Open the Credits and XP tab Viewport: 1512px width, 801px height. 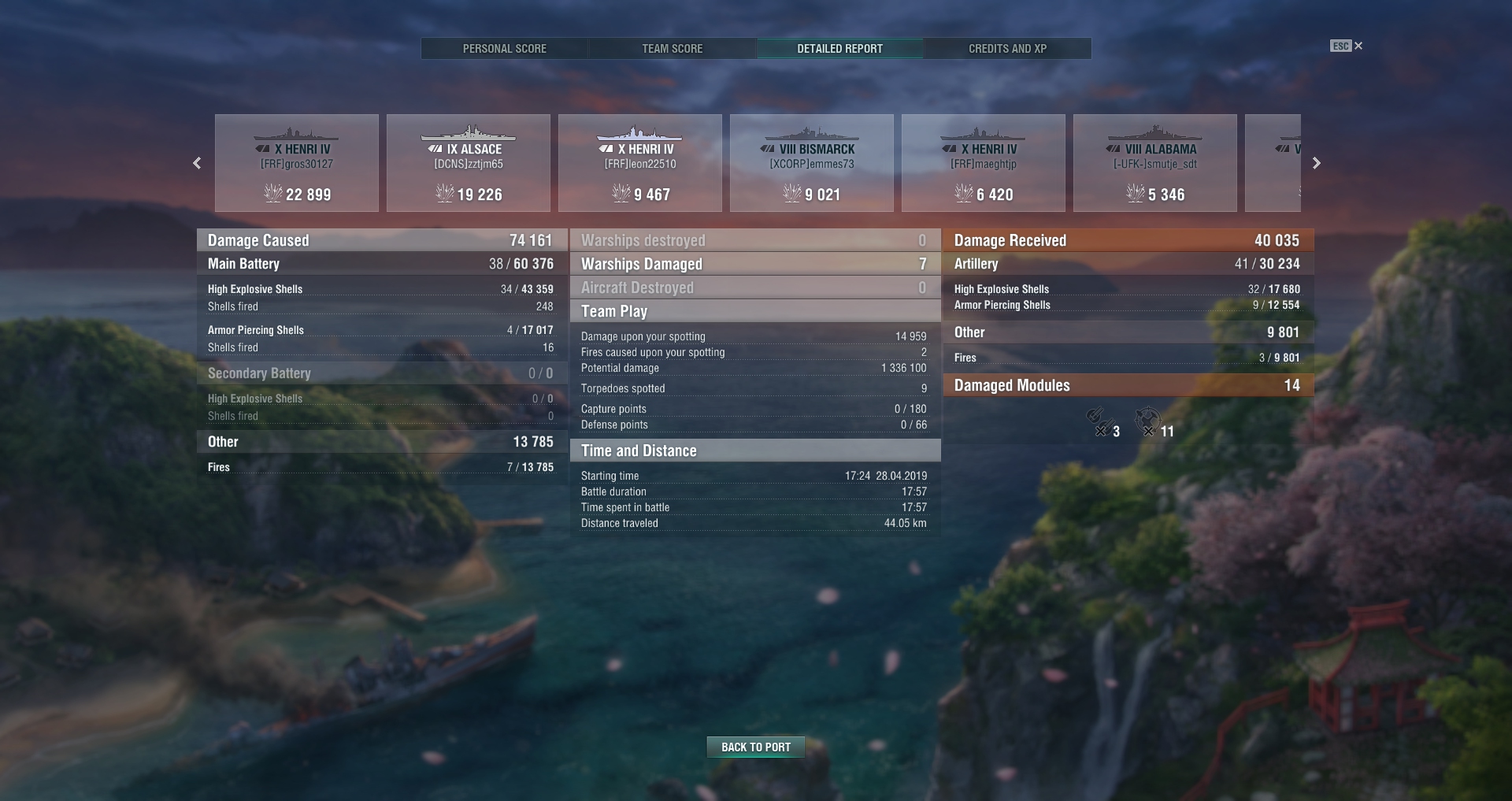coord(1008,49)
